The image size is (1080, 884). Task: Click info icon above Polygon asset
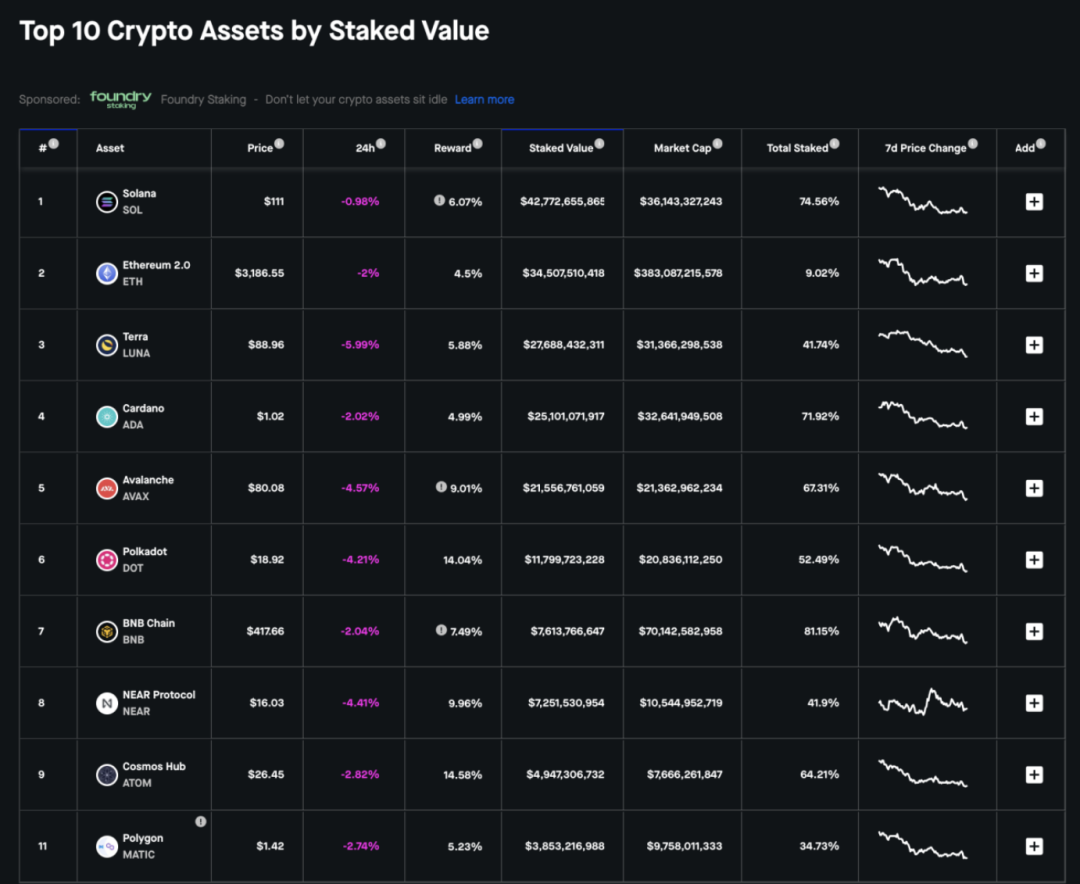[x=201, y=821]
